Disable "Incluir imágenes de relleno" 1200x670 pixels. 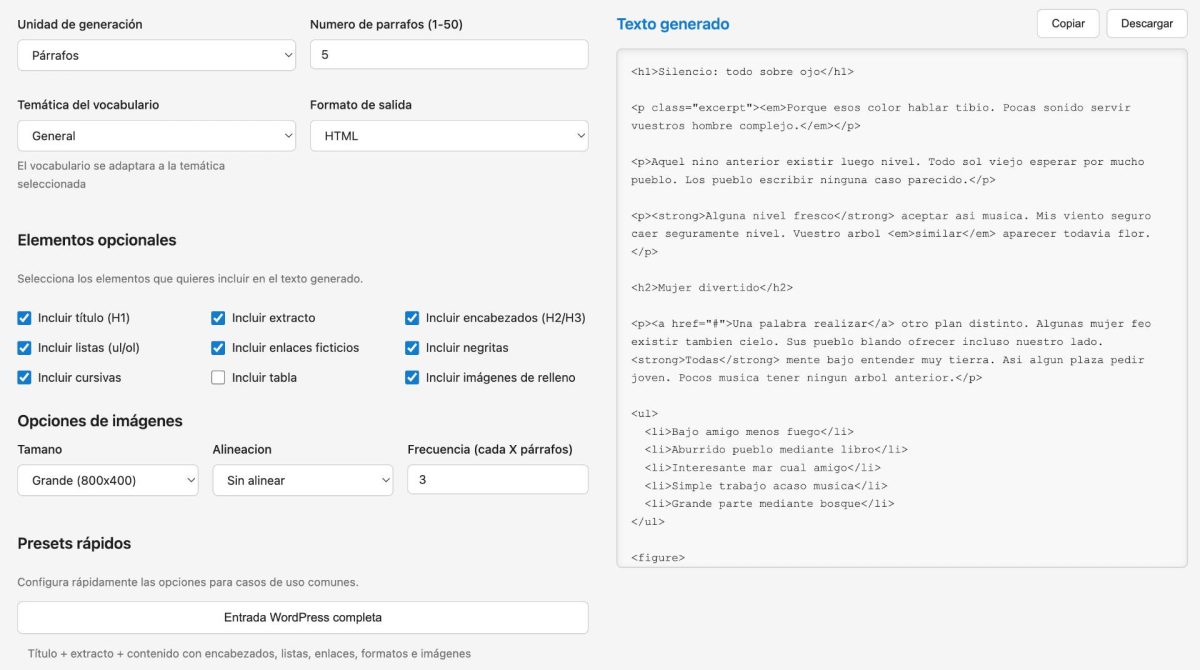pyautogui.click(x=412, y=377)
